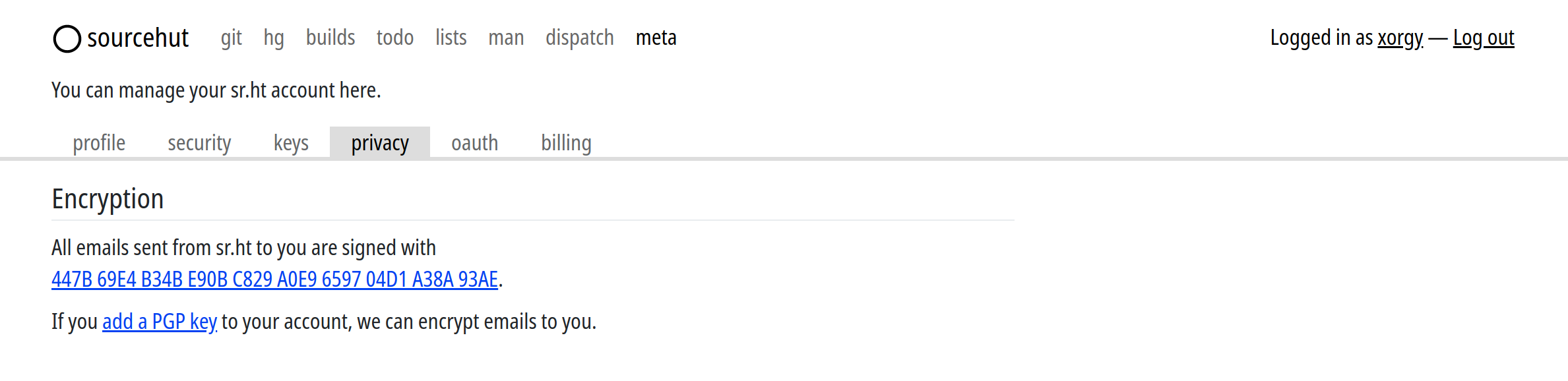This screenshot has width=1568, height=381.
Task: Open the 447B 69E4 PGP fingerprint link
Action: click(x=275, y=279)
